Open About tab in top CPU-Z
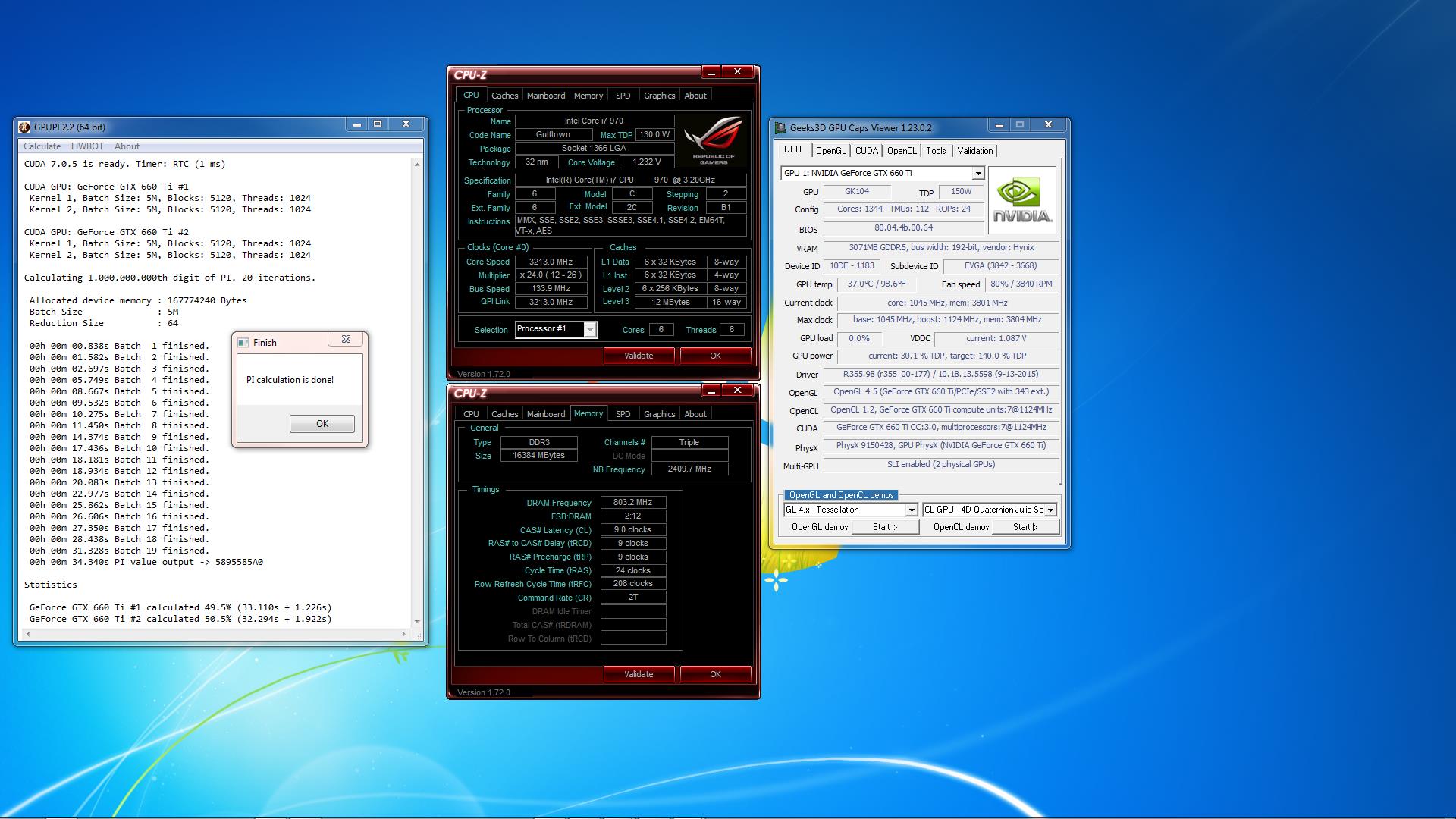Image resolution: width=1456 pixels, height=819 pixels. pos(695,96)
